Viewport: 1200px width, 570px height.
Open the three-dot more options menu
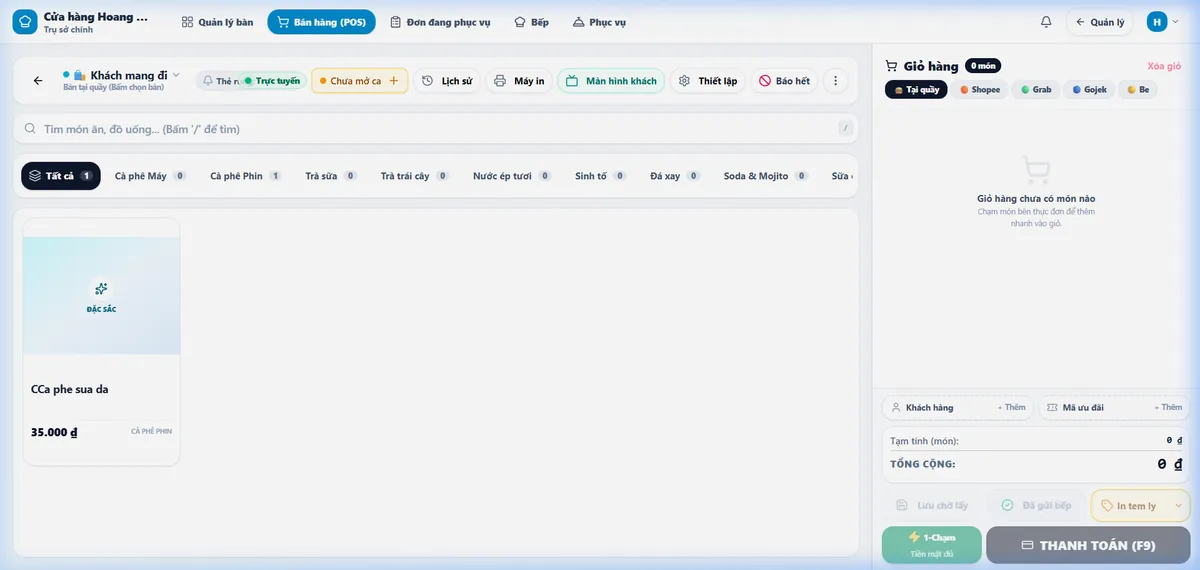[x=836, y=81]
